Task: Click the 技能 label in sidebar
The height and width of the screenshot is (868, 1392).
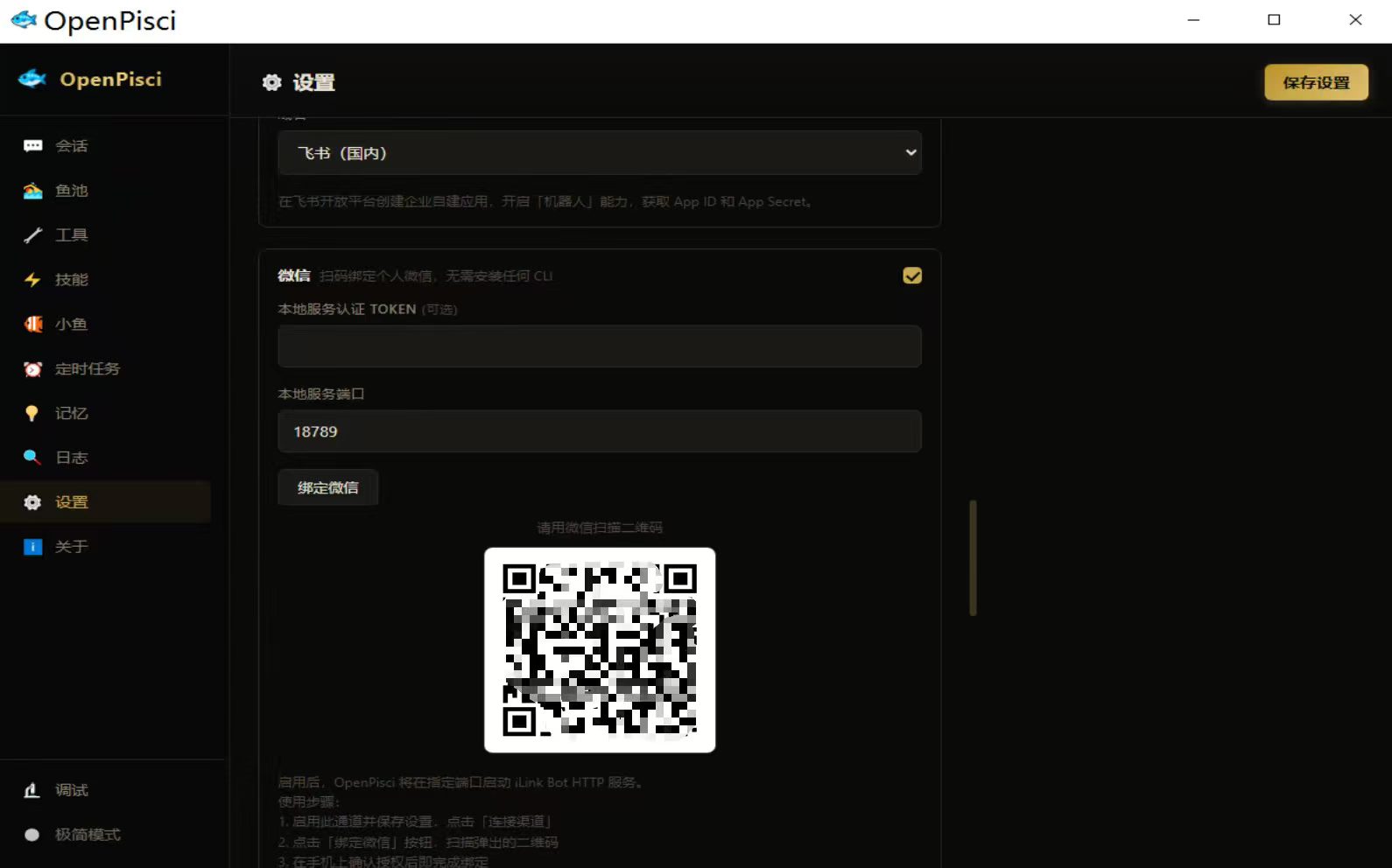Action: [x=72, y=280]
